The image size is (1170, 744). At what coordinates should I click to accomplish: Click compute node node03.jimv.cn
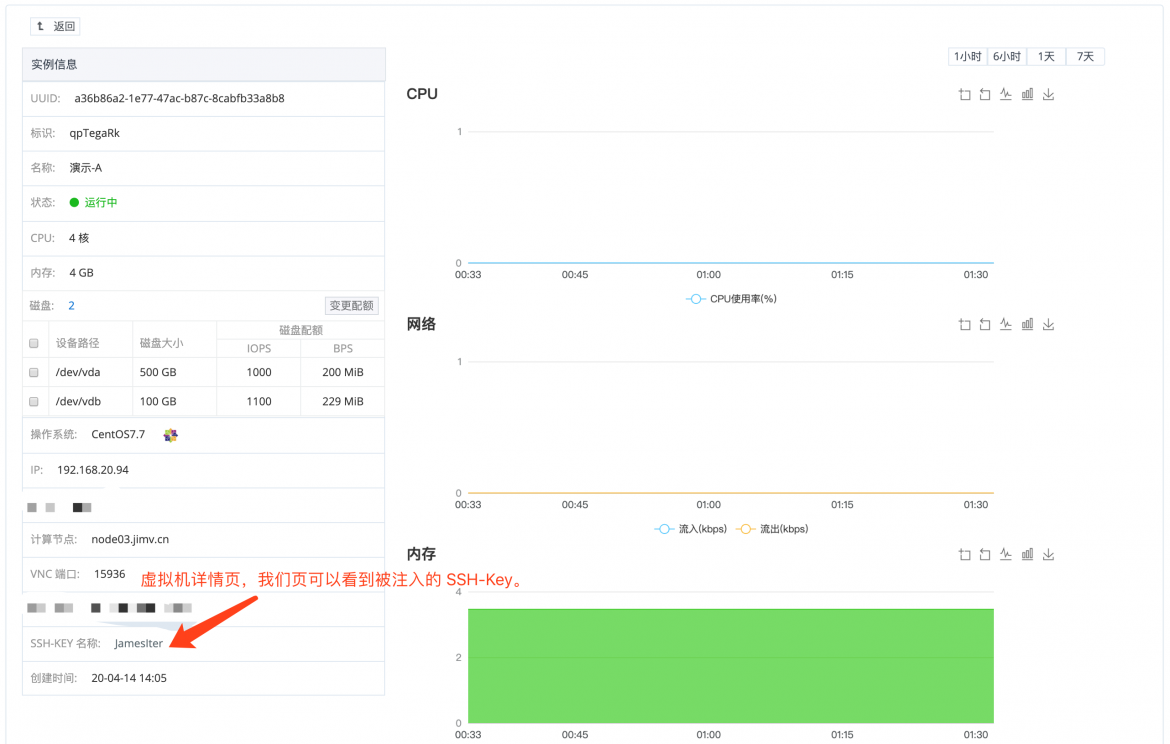(131, 540)
